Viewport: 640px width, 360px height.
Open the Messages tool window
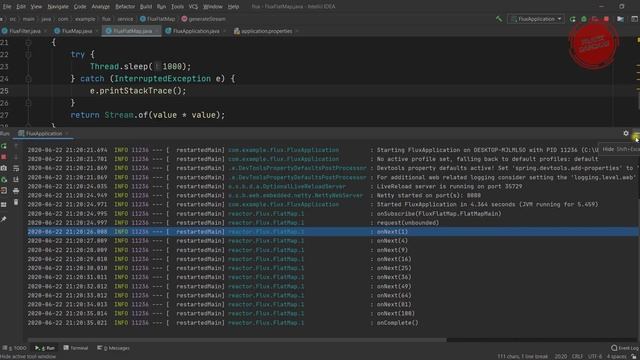[x=113, y=348]
